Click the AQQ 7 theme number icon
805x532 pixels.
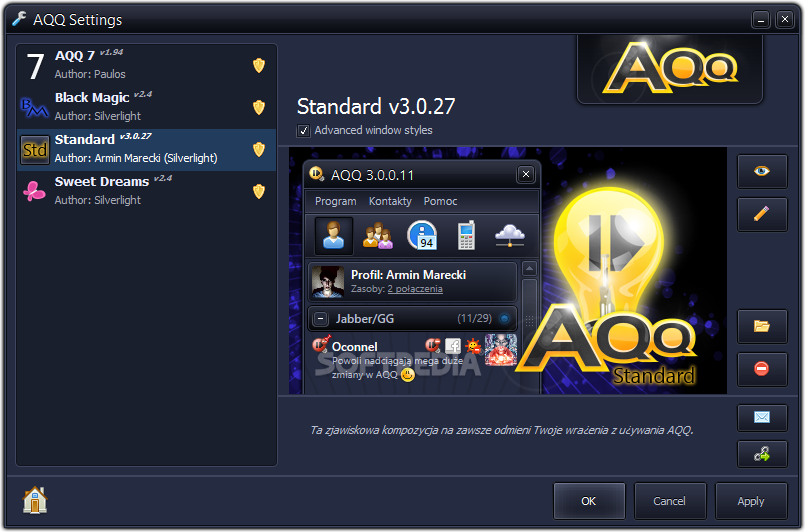35,66
